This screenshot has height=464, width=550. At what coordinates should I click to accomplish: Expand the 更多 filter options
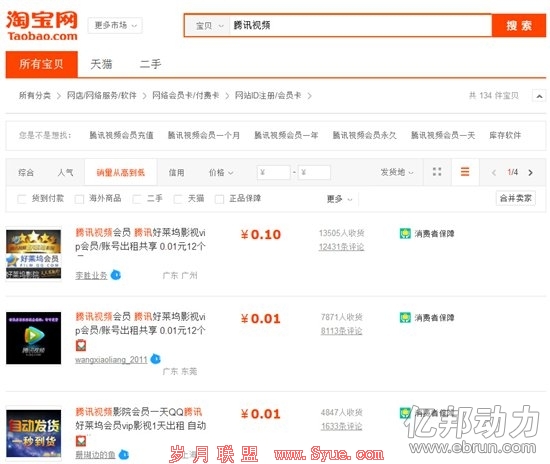(340, 199)
